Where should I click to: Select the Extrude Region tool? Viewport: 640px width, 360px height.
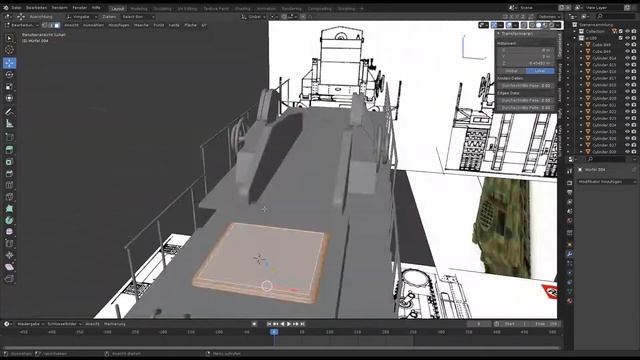(x=9, y=150)
